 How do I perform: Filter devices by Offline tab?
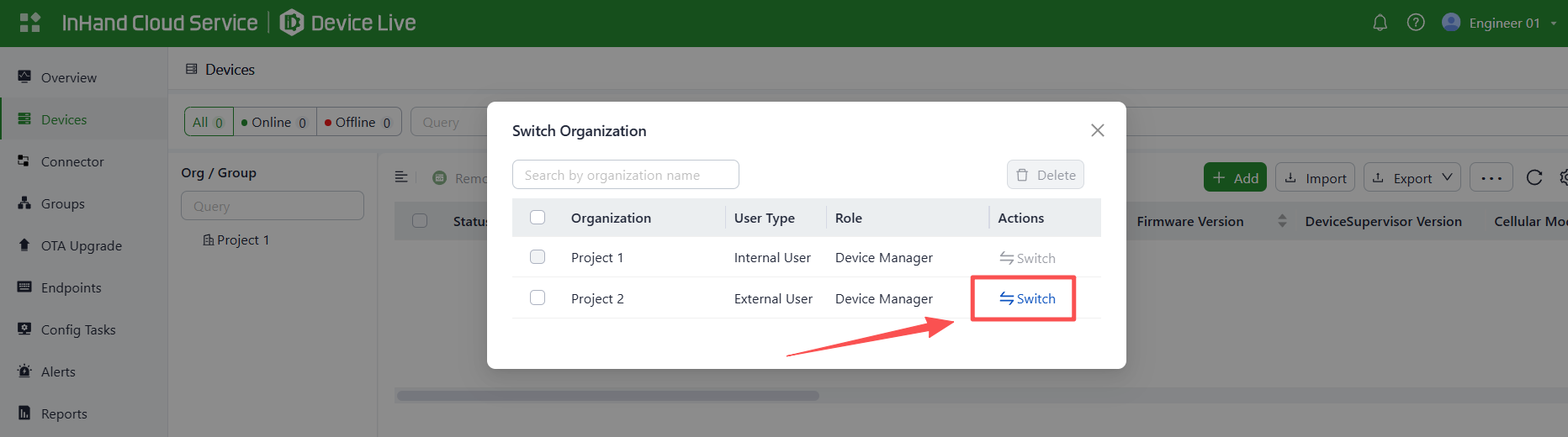[x=358, y=122]
